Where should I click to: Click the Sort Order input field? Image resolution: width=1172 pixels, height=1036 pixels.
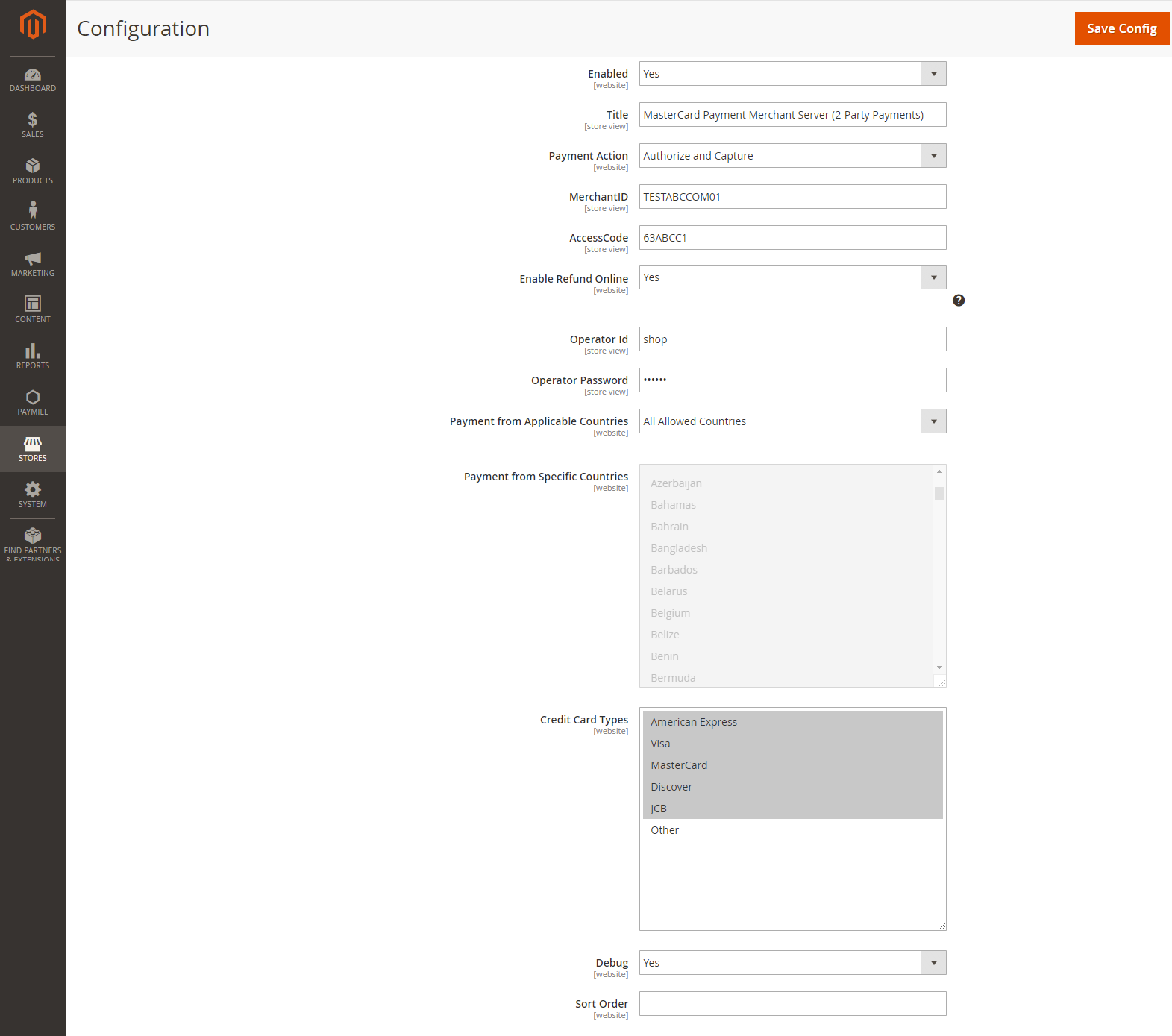pyautogui.click(x=793, y=1004)
